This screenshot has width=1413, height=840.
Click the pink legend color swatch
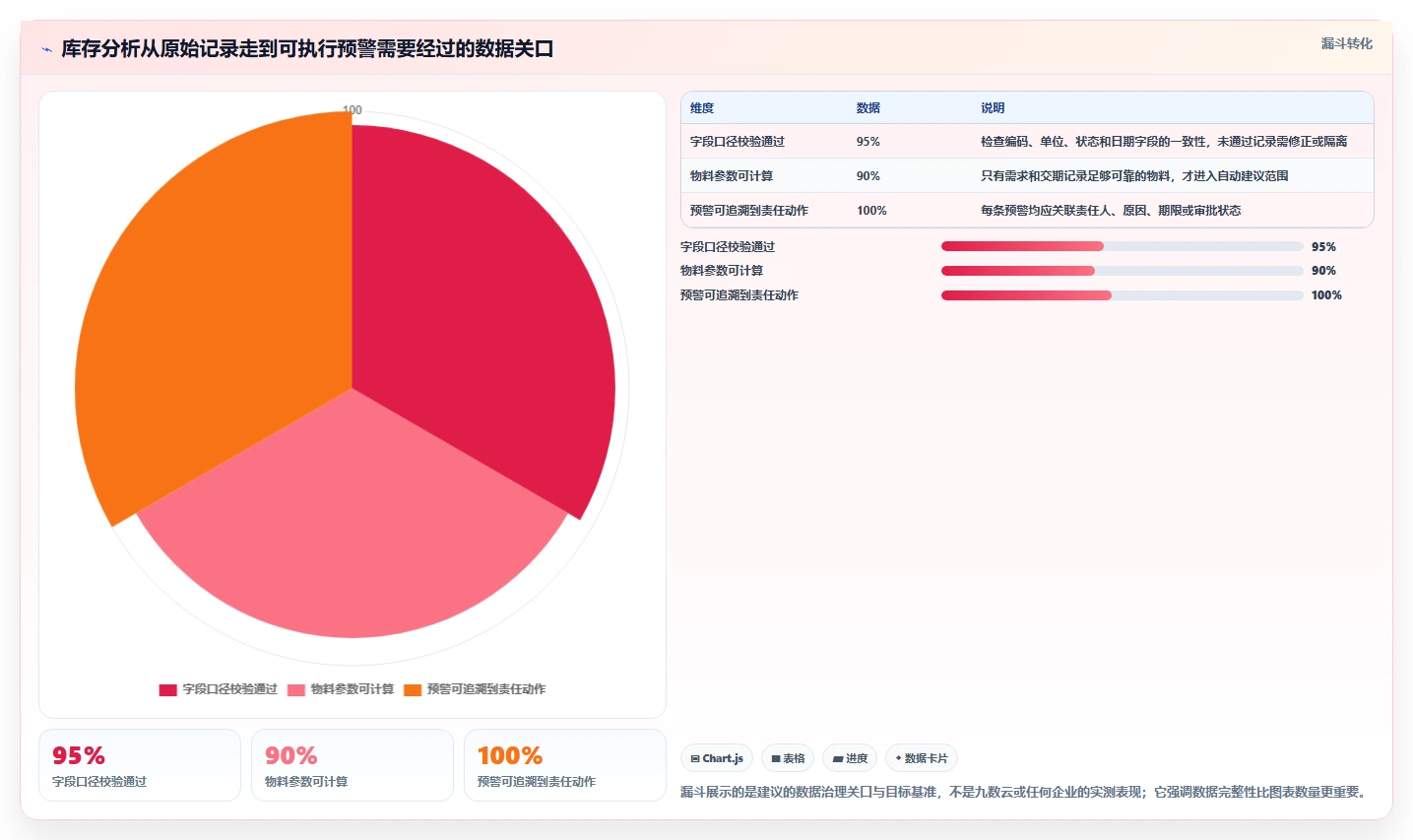[296, 689]
